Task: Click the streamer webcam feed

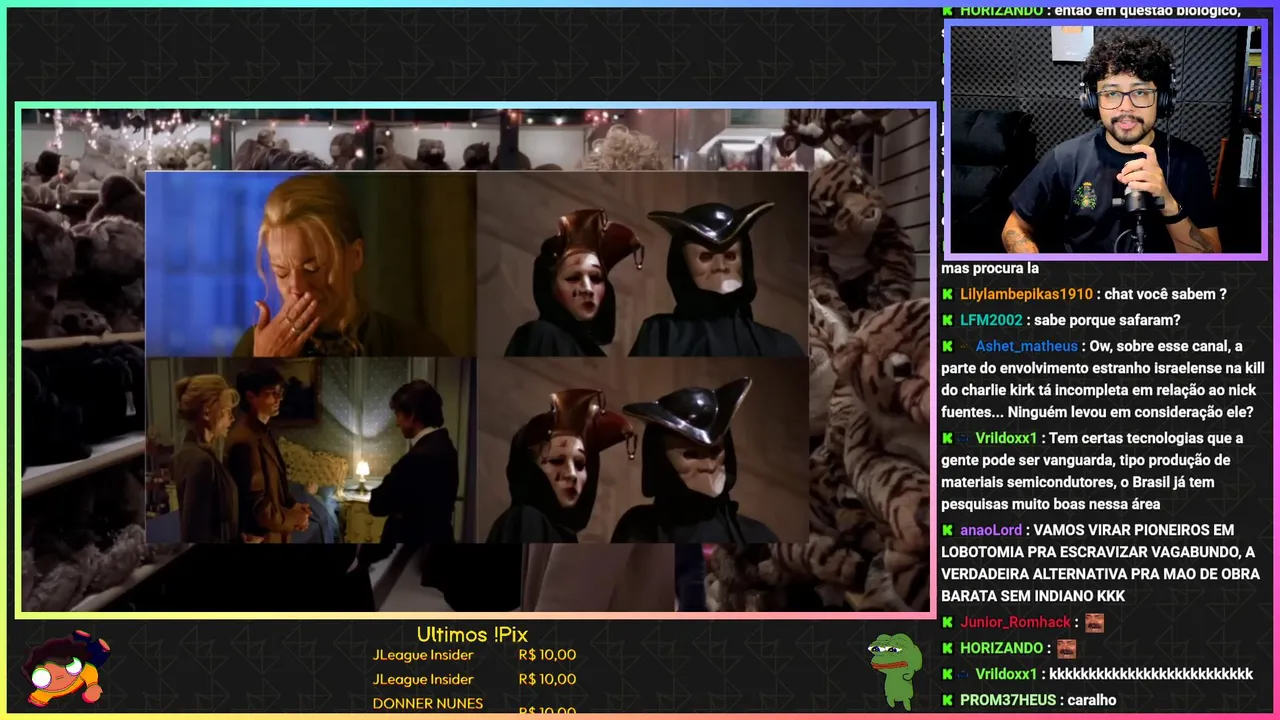Action: click(1105, 138)
